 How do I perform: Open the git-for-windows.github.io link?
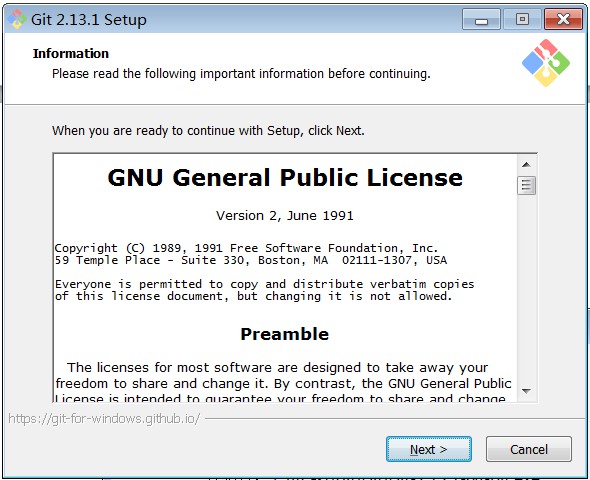[104, 418]
